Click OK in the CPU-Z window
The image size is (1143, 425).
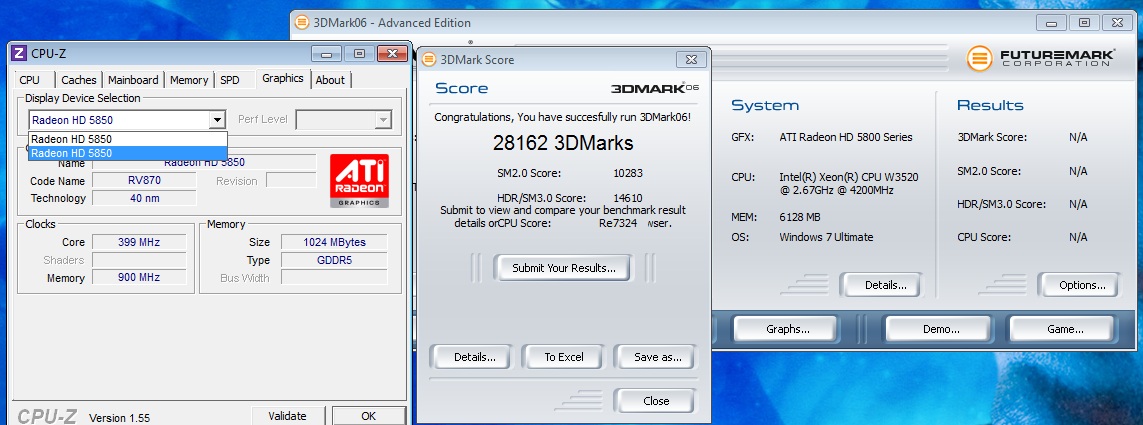click(x=369, y=416)
